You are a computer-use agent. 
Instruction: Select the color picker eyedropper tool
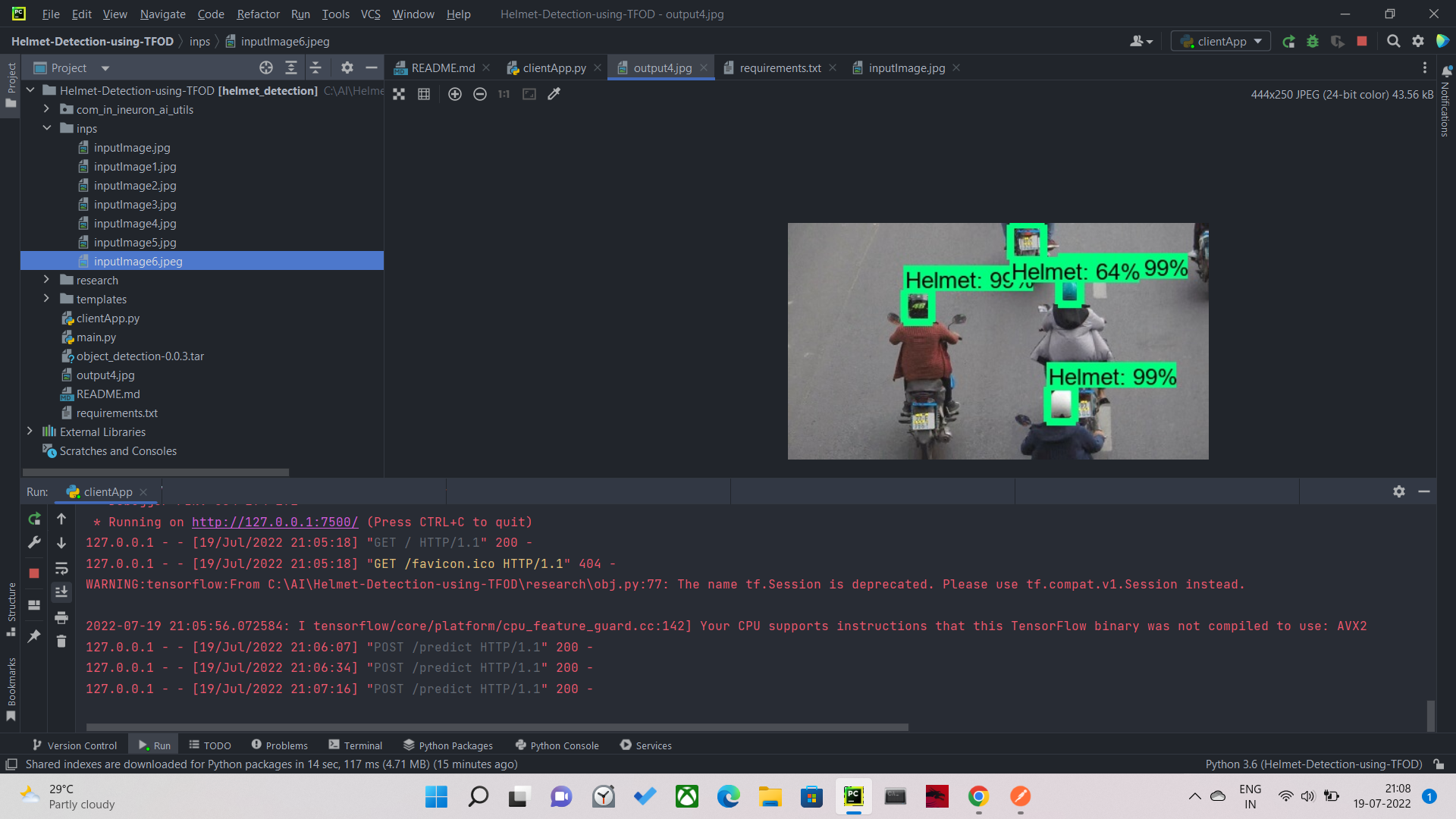tap(554, 94)
